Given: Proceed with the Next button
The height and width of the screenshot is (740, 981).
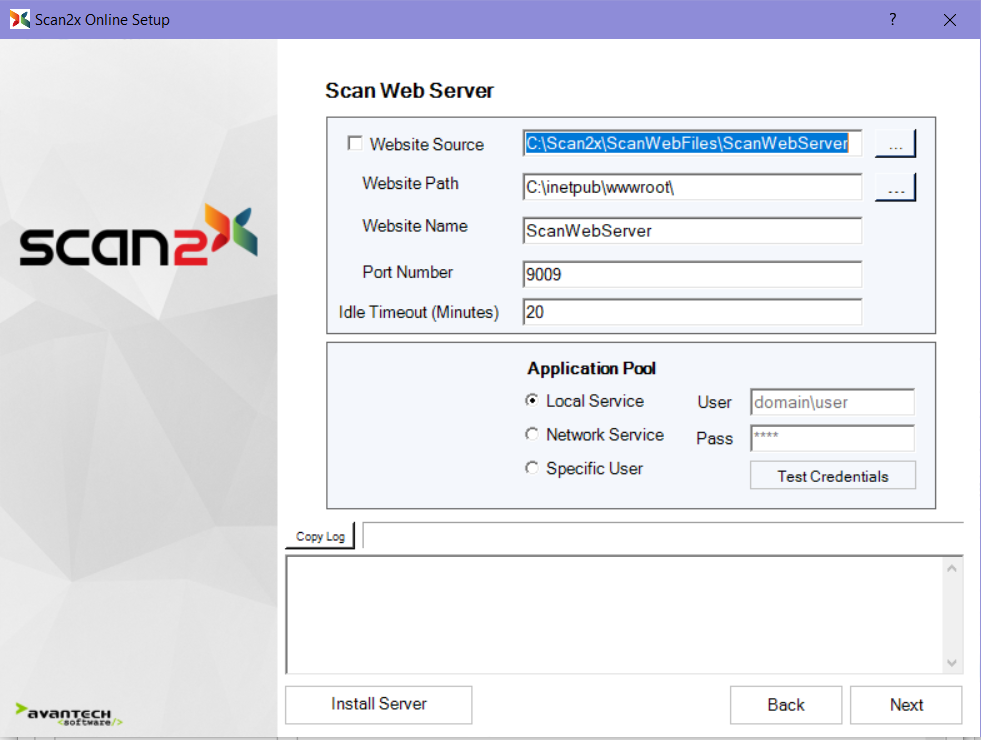Looking at the screenshot, I should click(x=906, y=705).
